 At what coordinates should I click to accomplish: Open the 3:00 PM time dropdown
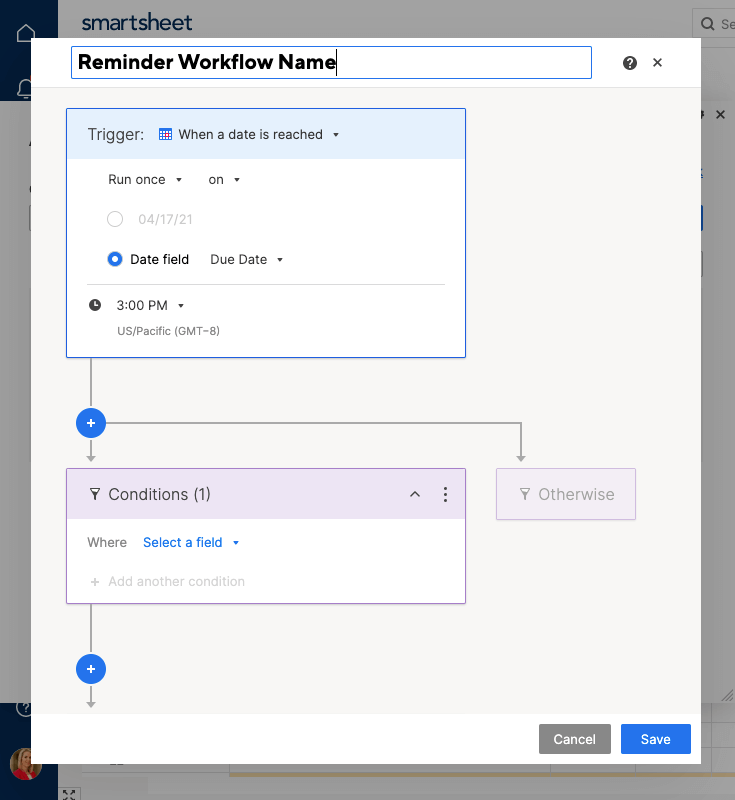(x=150, y=305)
